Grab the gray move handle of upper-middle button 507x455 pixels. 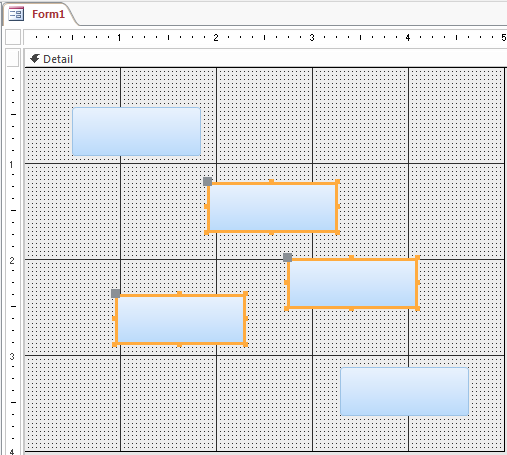point(207,181)
